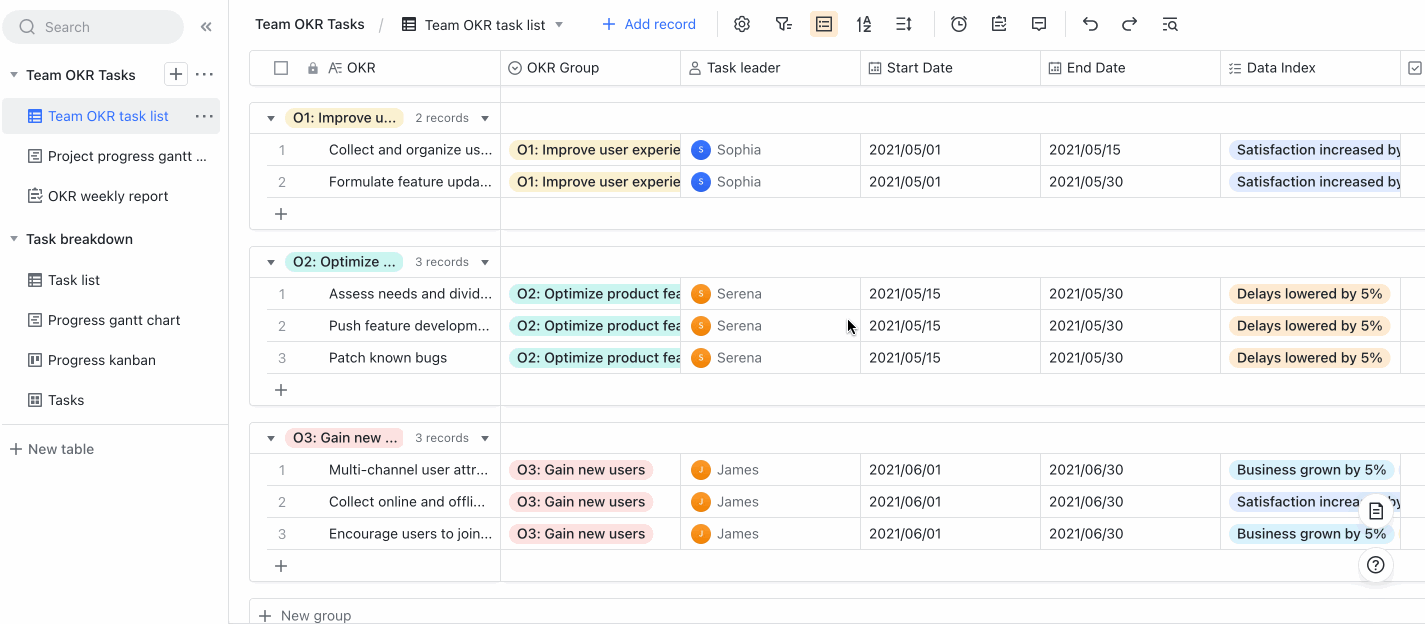
Task: Tick the select-all checkbox in header
Action: pos(281,68)
